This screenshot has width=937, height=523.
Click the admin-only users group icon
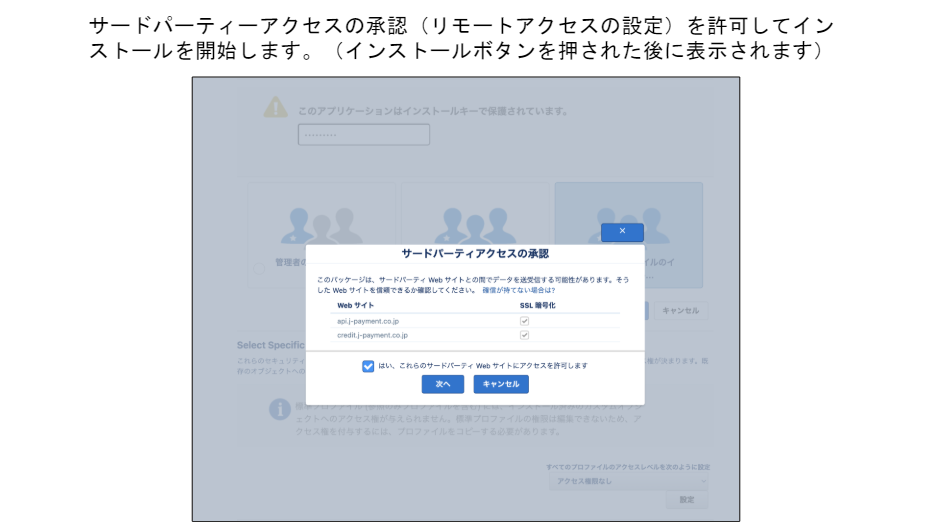click(x=321, y=226)
